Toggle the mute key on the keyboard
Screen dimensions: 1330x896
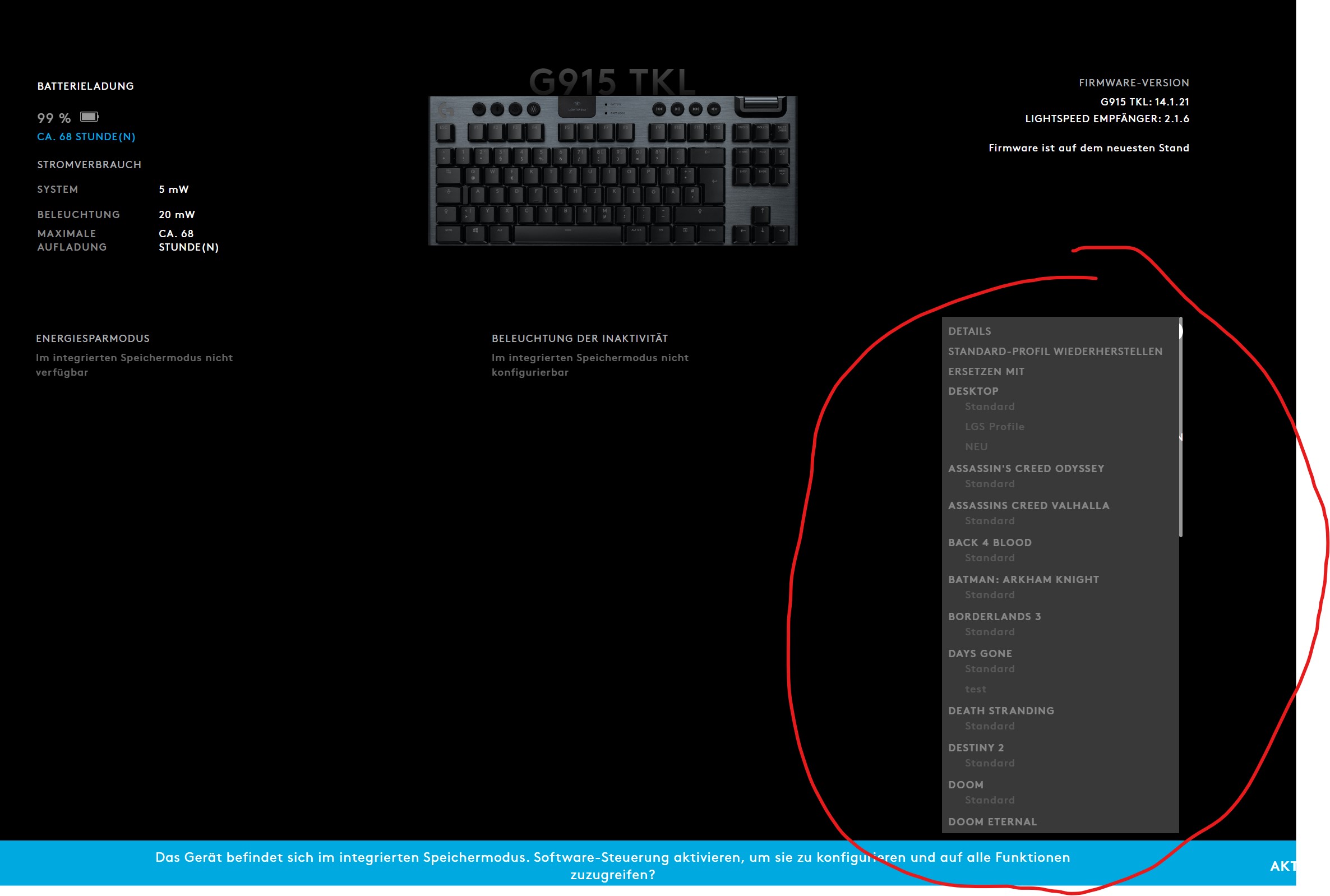pos(714,109)
